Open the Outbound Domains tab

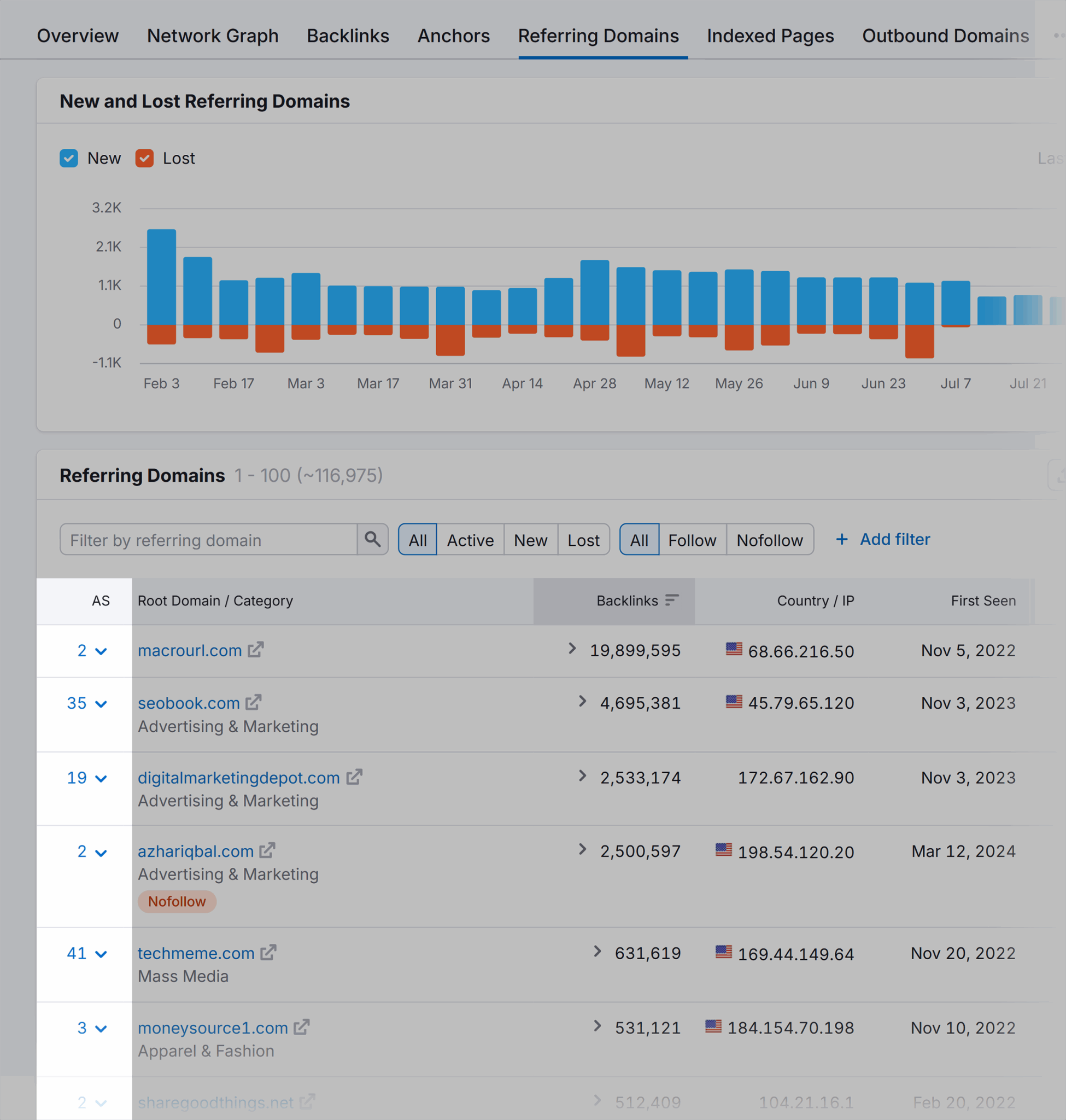point(946,36)
